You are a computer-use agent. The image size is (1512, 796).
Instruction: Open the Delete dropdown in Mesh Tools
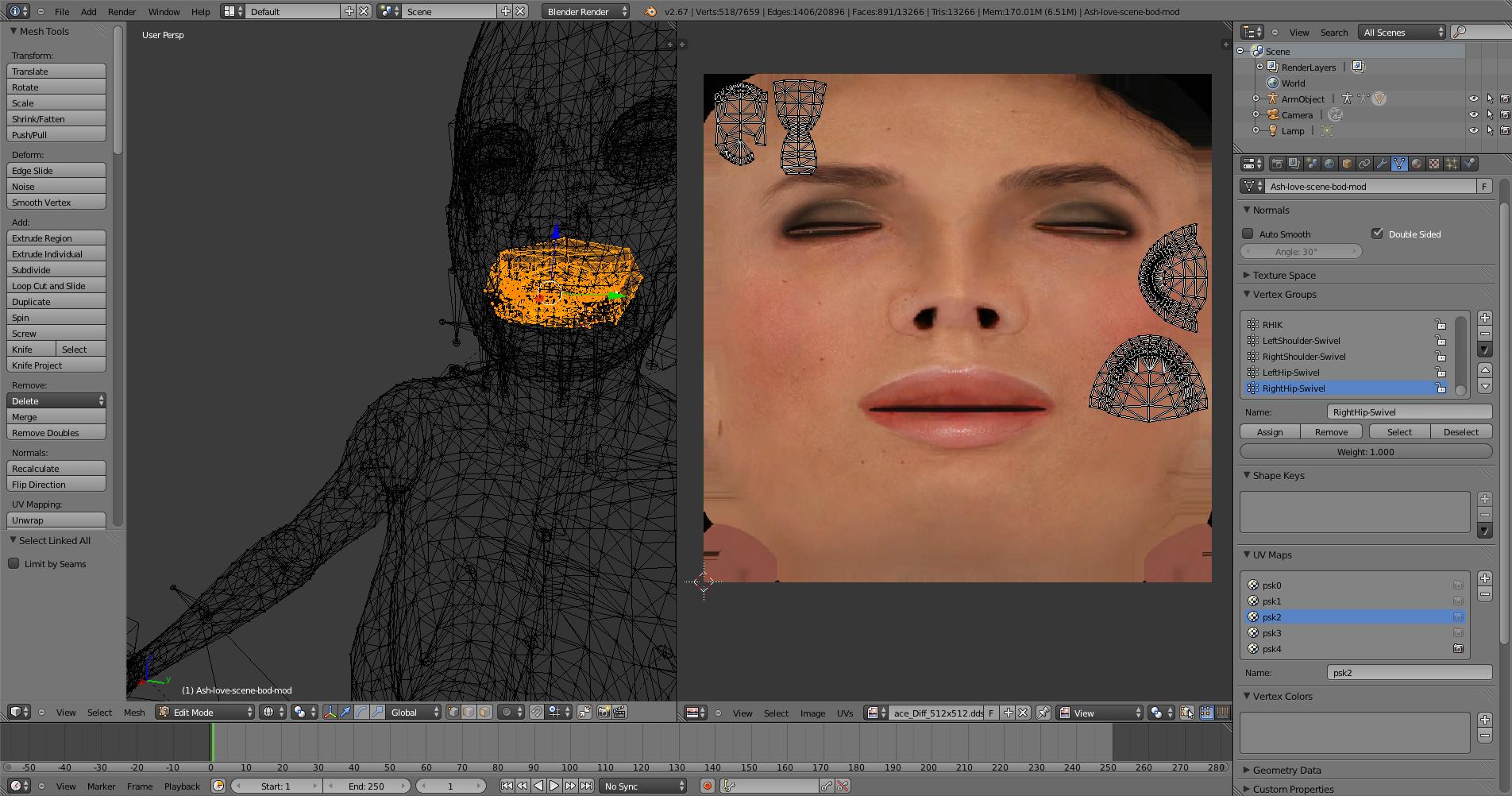56,400
